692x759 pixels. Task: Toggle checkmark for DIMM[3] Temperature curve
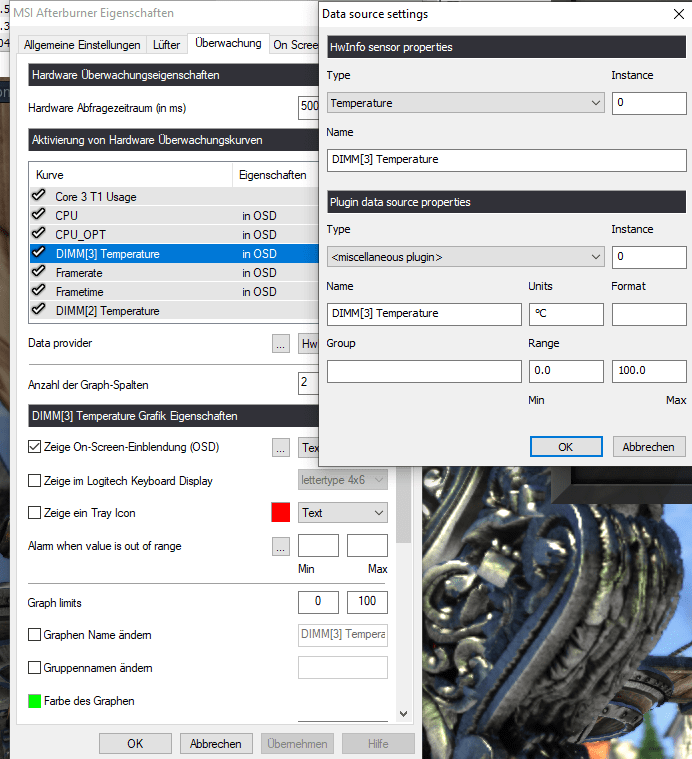coord(38,252)
